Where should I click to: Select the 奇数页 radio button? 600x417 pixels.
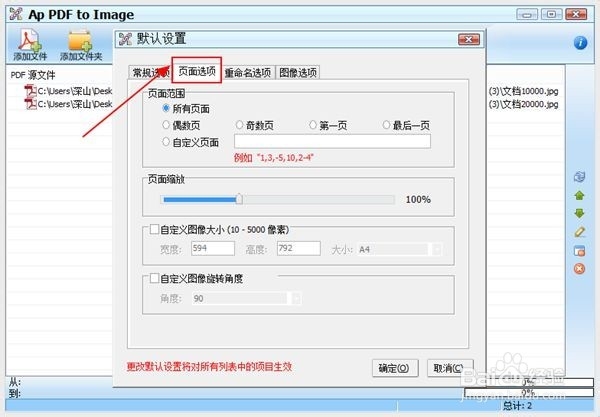click(x=239, y=125)
